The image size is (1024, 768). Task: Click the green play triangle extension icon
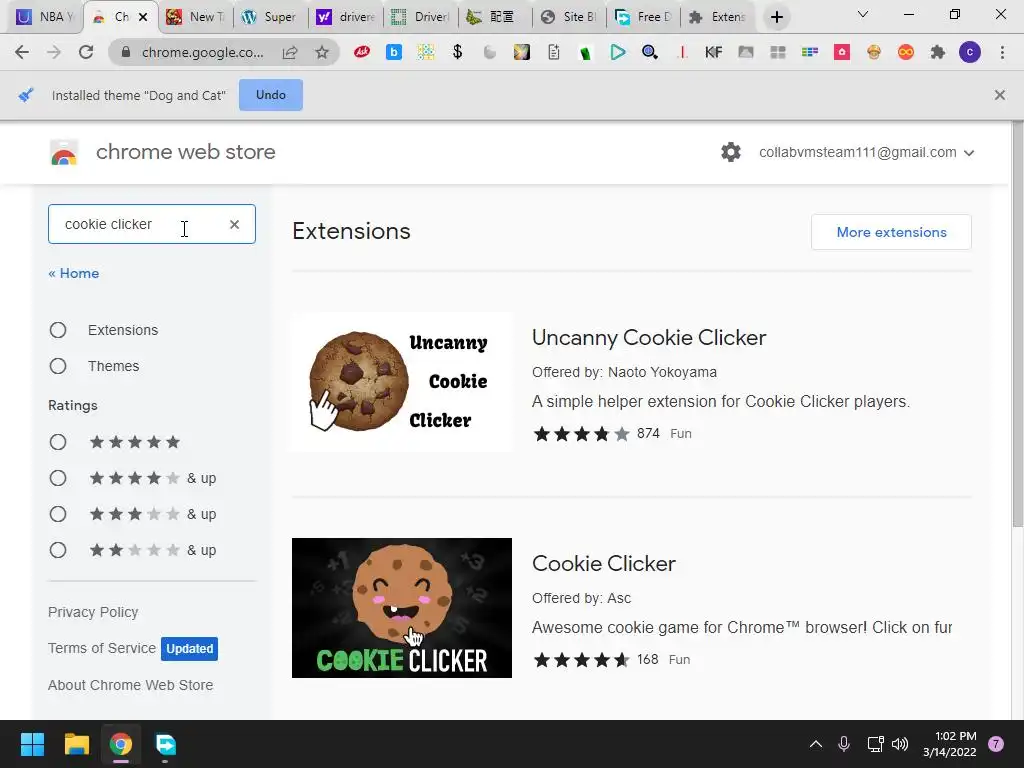617,52
